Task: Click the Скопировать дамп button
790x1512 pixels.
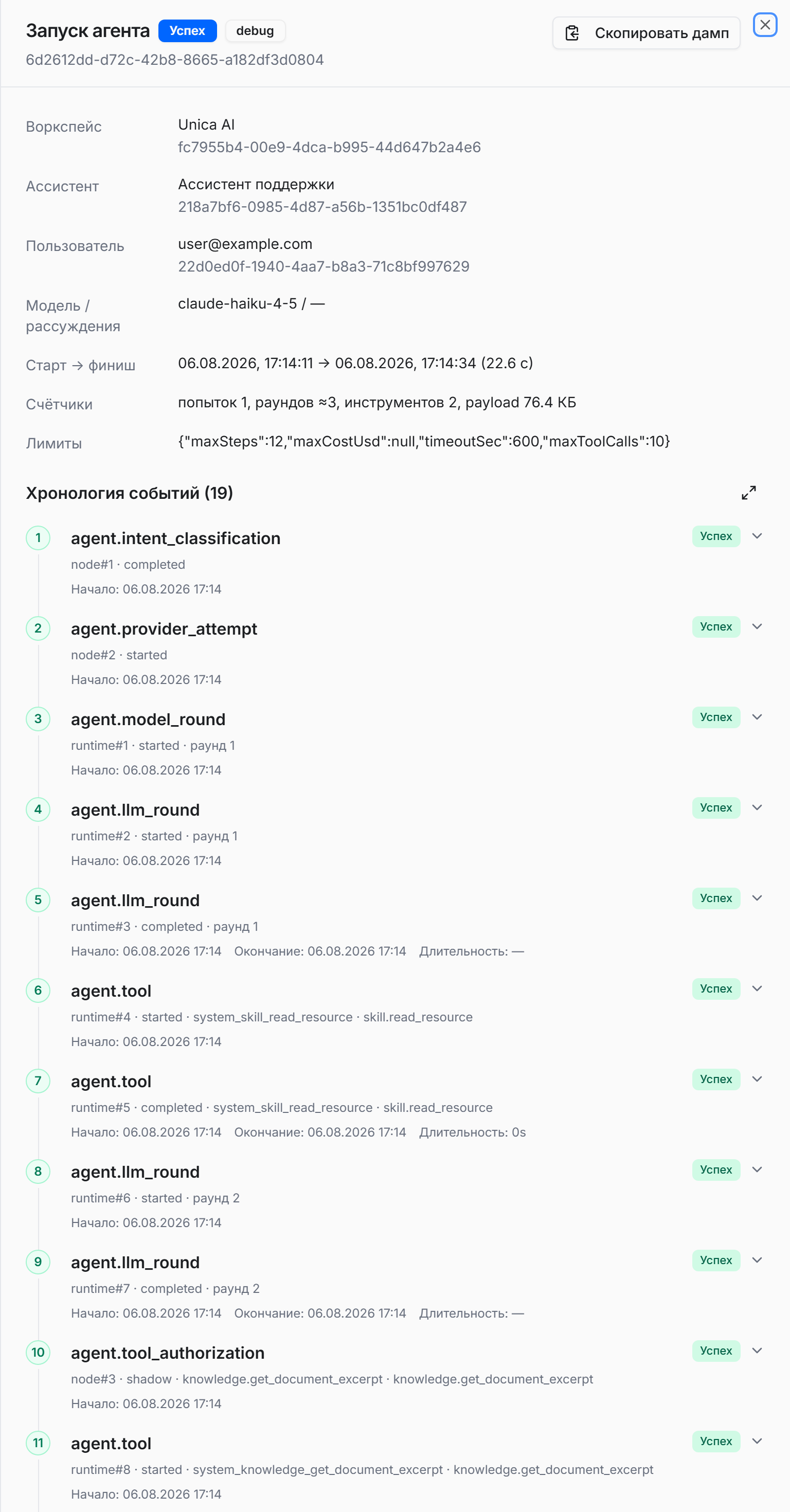Action: pos(646,33)
